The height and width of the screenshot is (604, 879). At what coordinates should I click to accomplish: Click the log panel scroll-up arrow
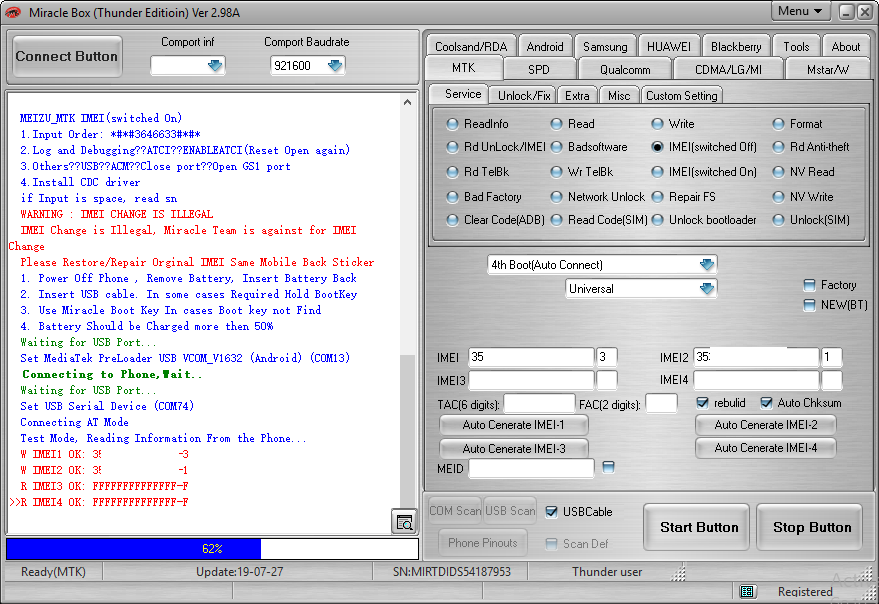(x=408, y=102)
